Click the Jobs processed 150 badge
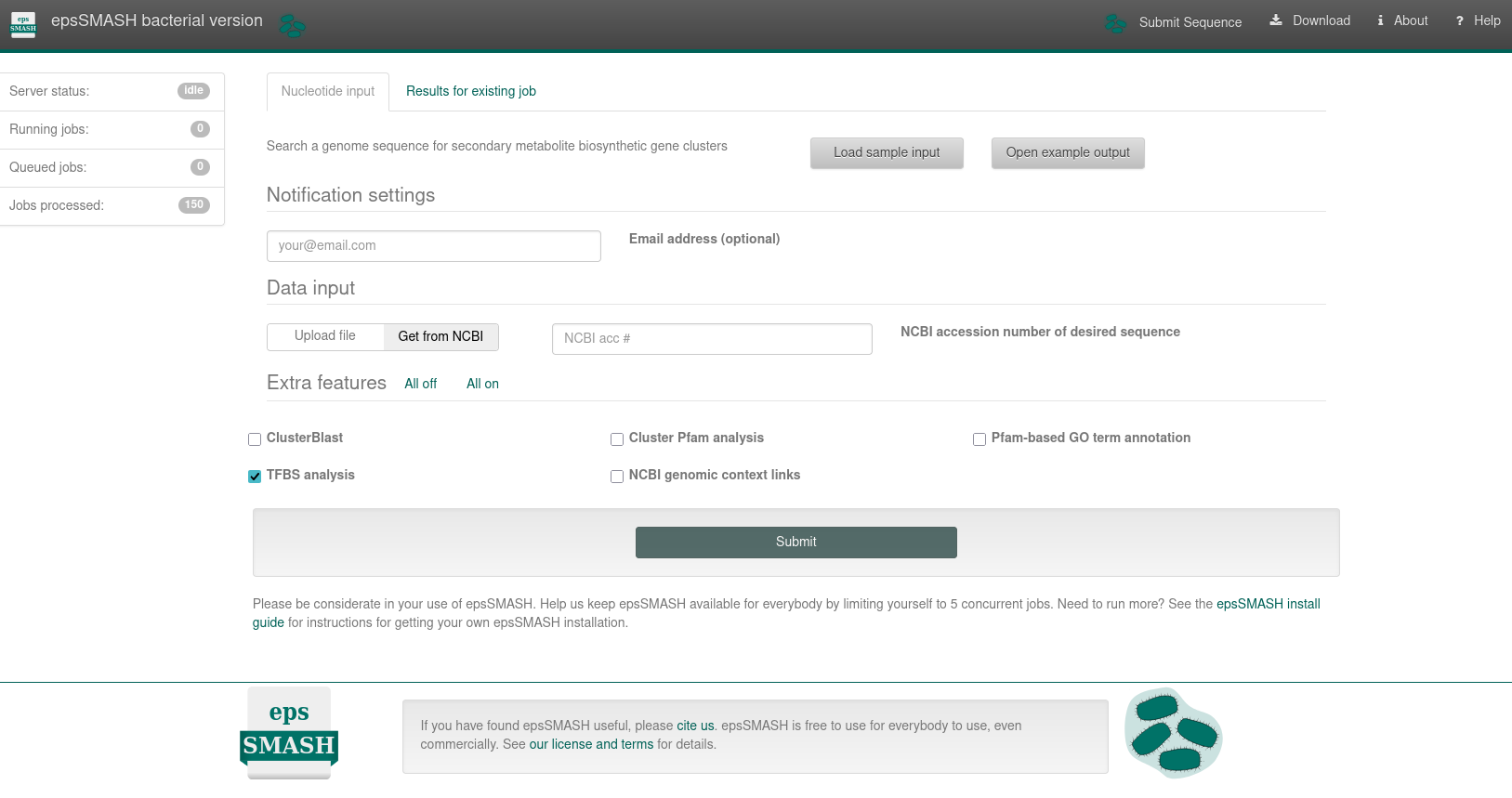Image resolution: width=1512 pixels, height=798 pixels. 194,205
